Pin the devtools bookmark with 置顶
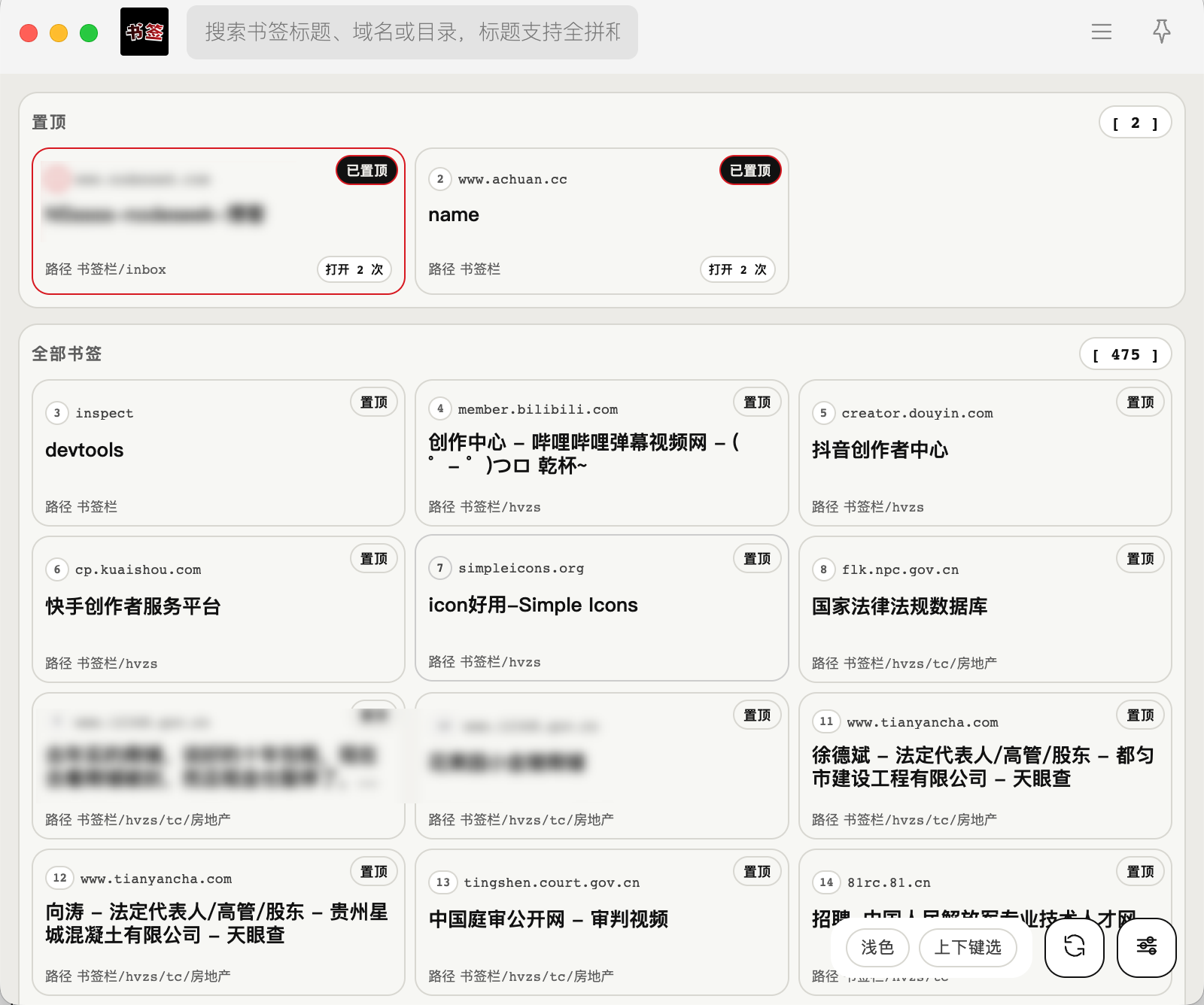Viewport: 1204px width, 1005px height. (x=374, y=402)
